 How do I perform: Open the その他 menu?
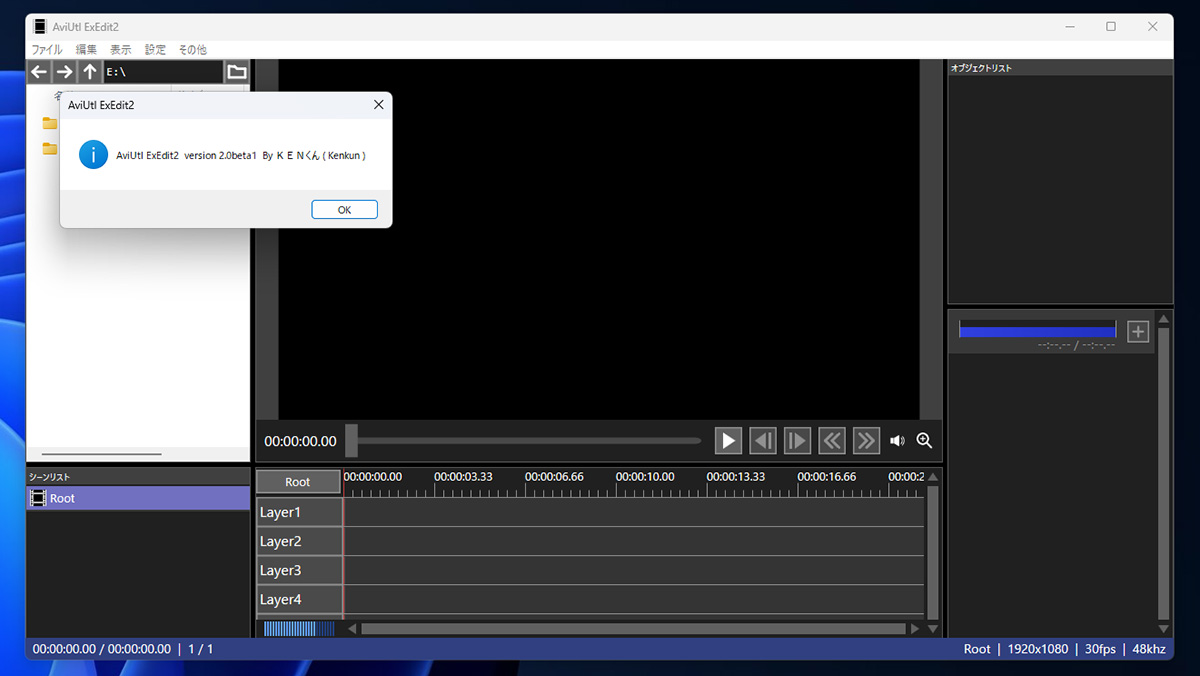[192, 49]
